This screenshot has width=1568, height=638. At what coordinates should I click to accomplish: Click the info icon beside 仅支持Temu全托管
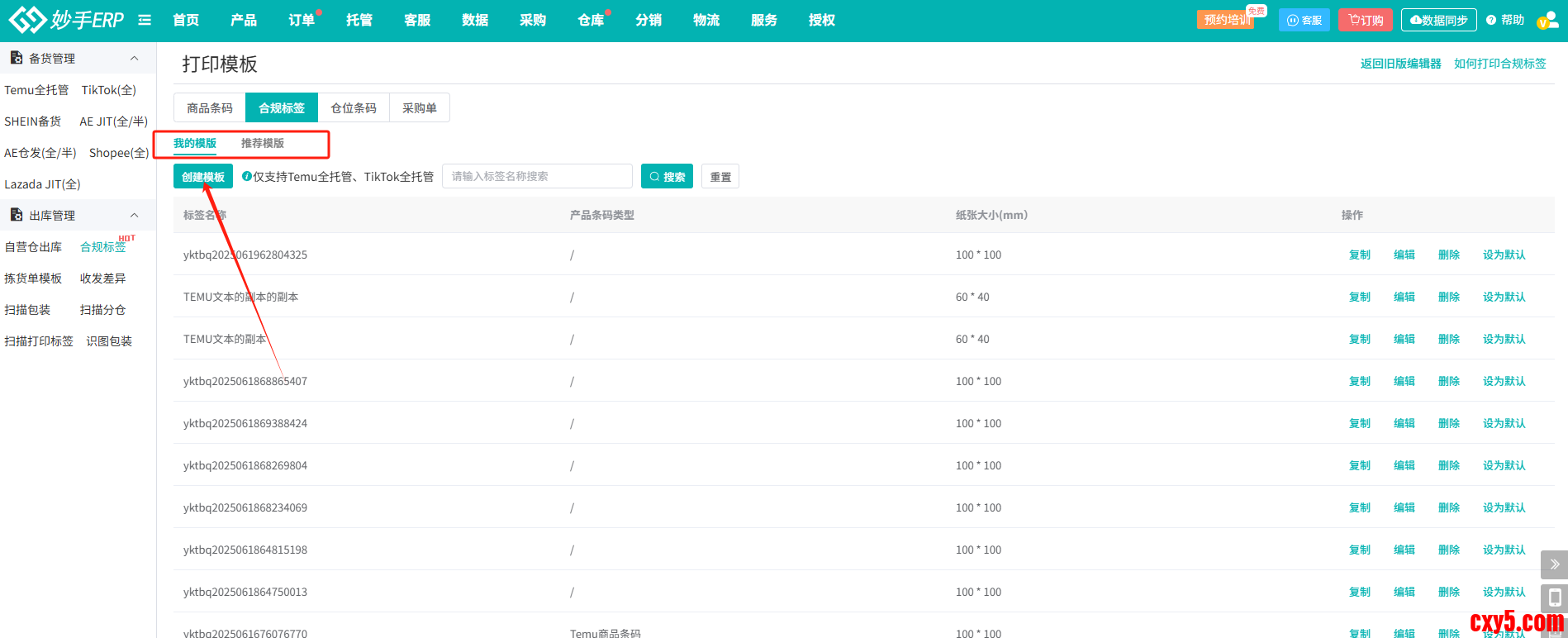[x=246, y=176]
